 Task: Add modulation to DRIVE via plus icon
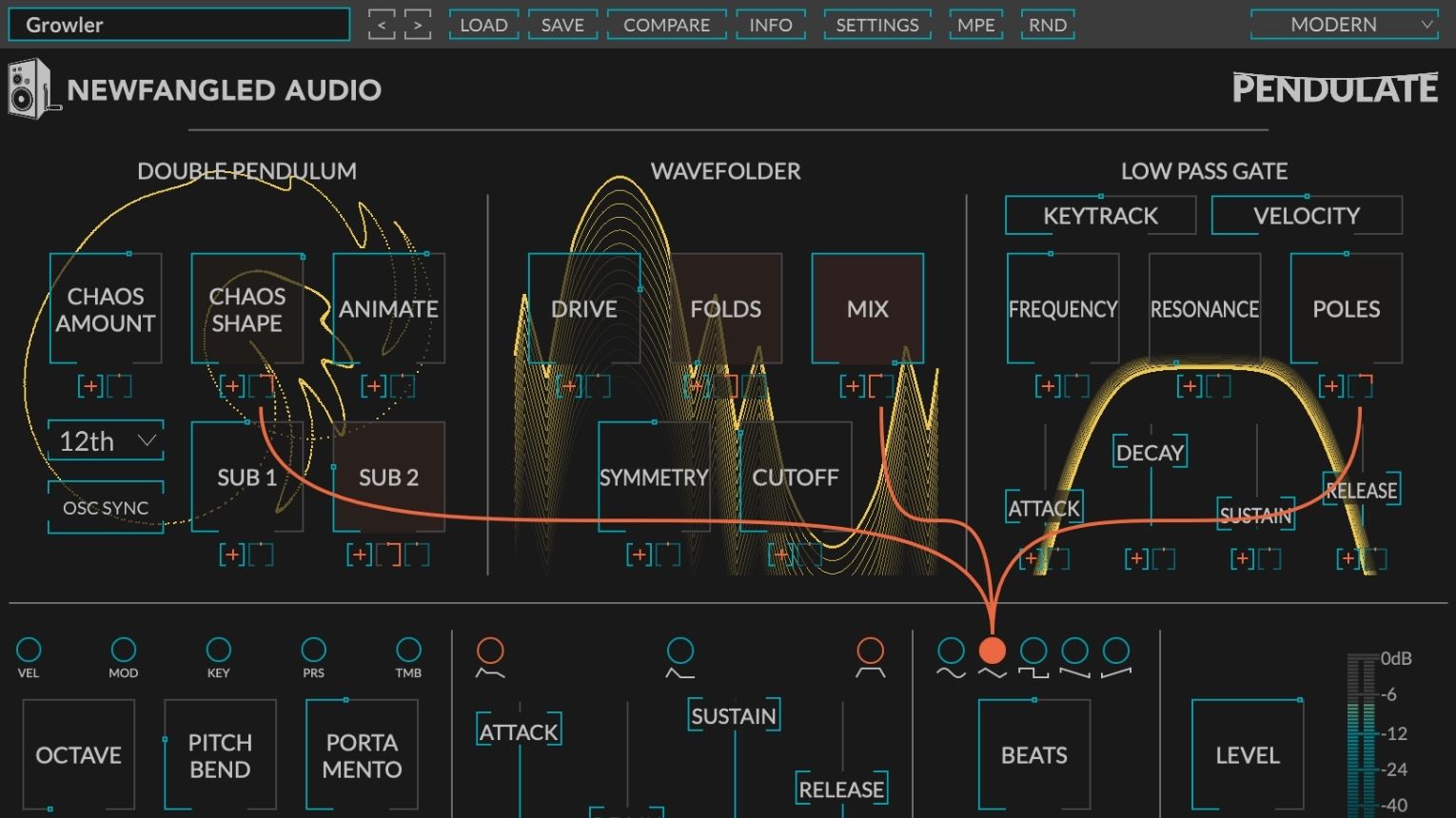point(570,386)
